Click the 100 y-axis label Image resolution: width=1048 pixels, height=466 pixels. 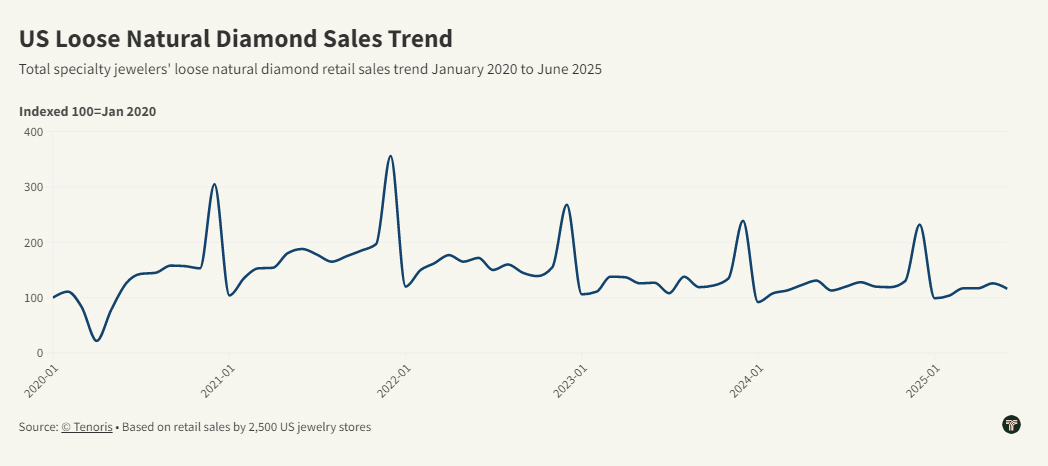point(33,298)
